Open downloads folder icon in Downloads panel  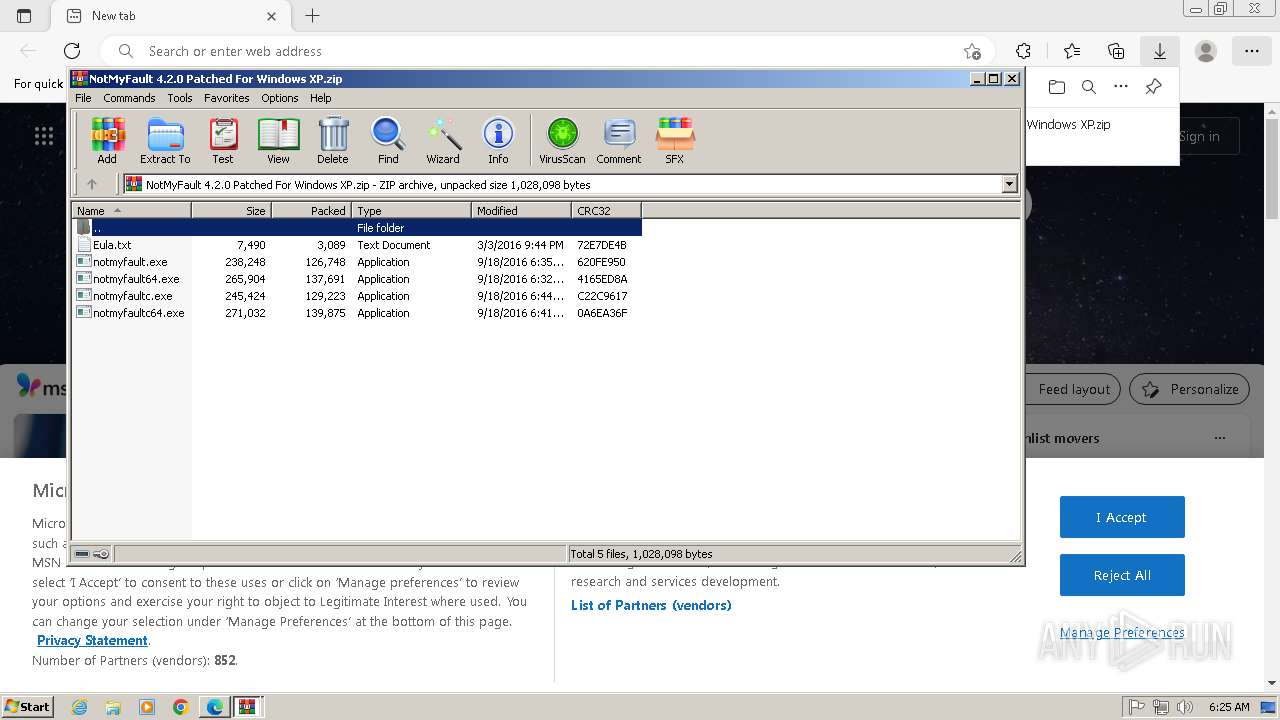[1057, 87]
